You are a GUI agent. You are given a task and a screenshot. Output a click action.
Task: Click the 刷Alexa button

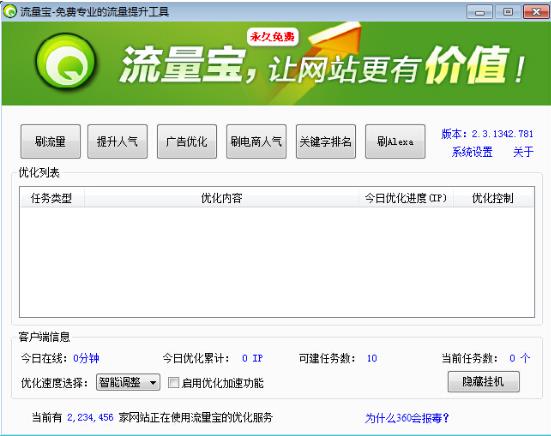(395, 142)
